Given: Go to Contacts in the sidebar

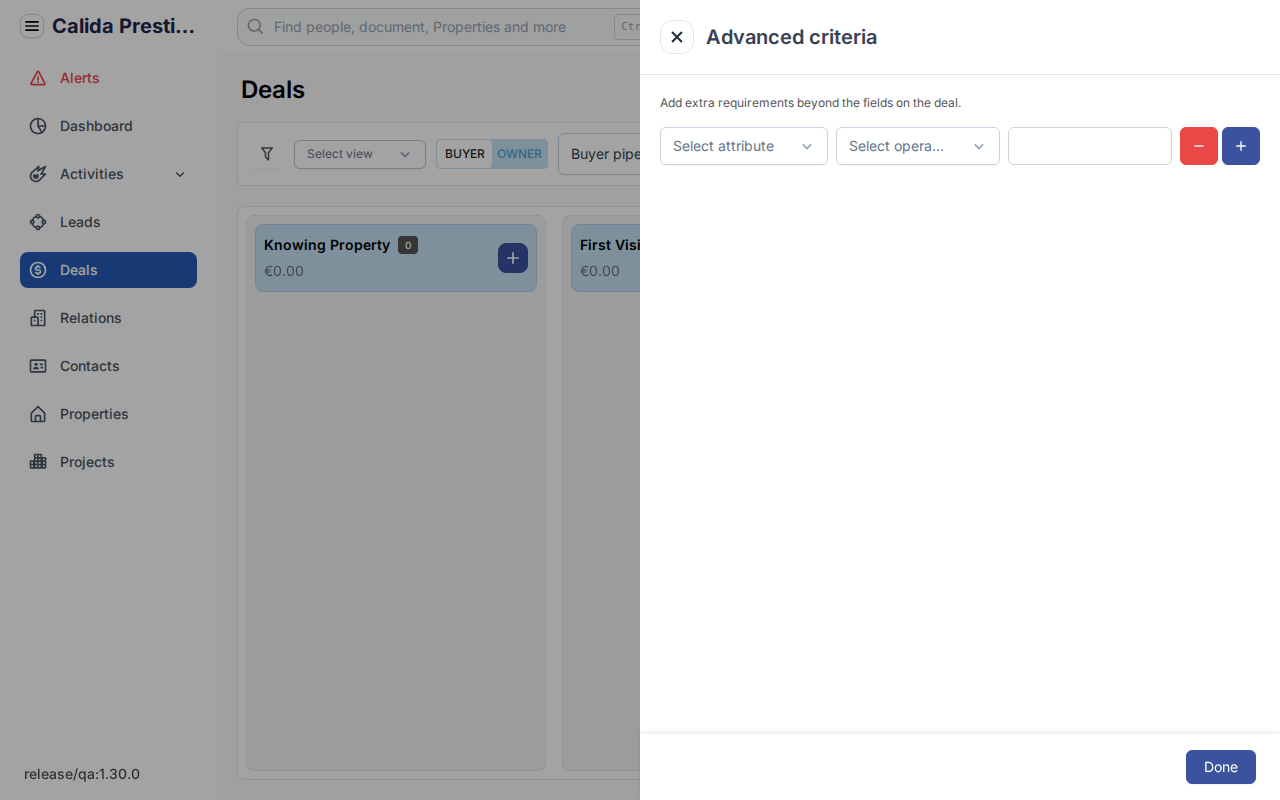Looking at the screenshot, I should (108, 366).
